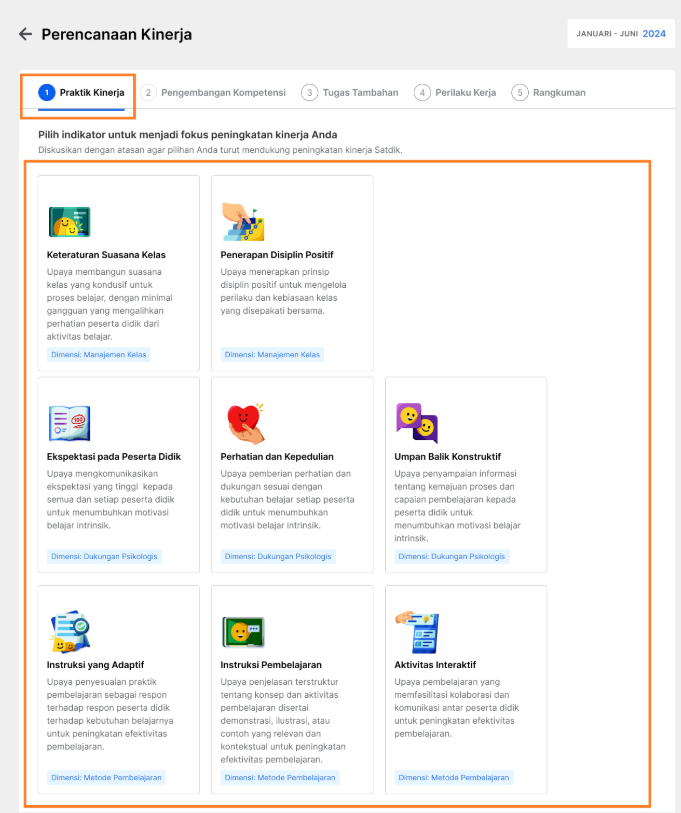Click the Aktivitas Interaktif description text

point(456,708)
